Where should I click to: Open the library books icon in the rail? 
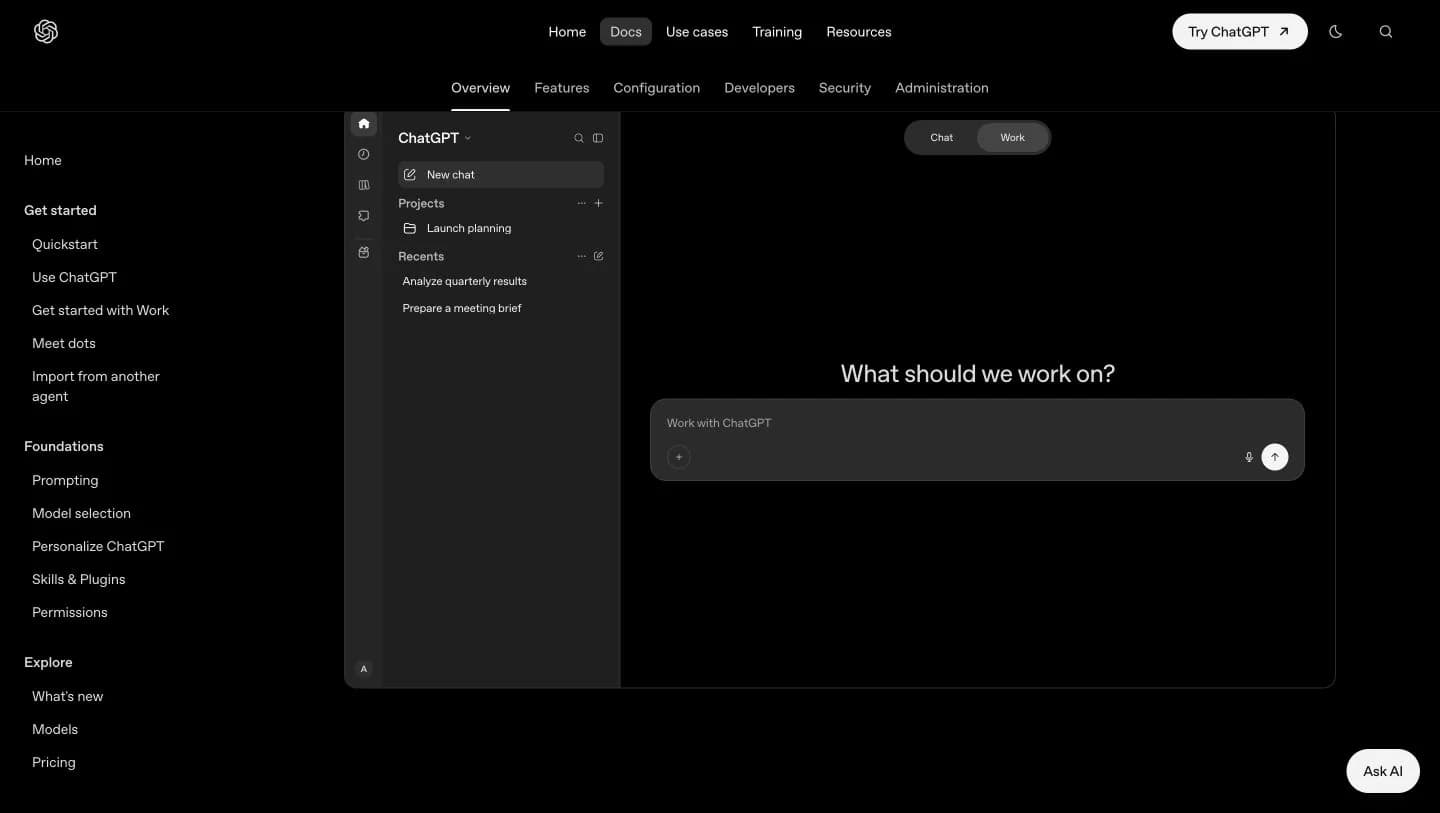point(364,185)
